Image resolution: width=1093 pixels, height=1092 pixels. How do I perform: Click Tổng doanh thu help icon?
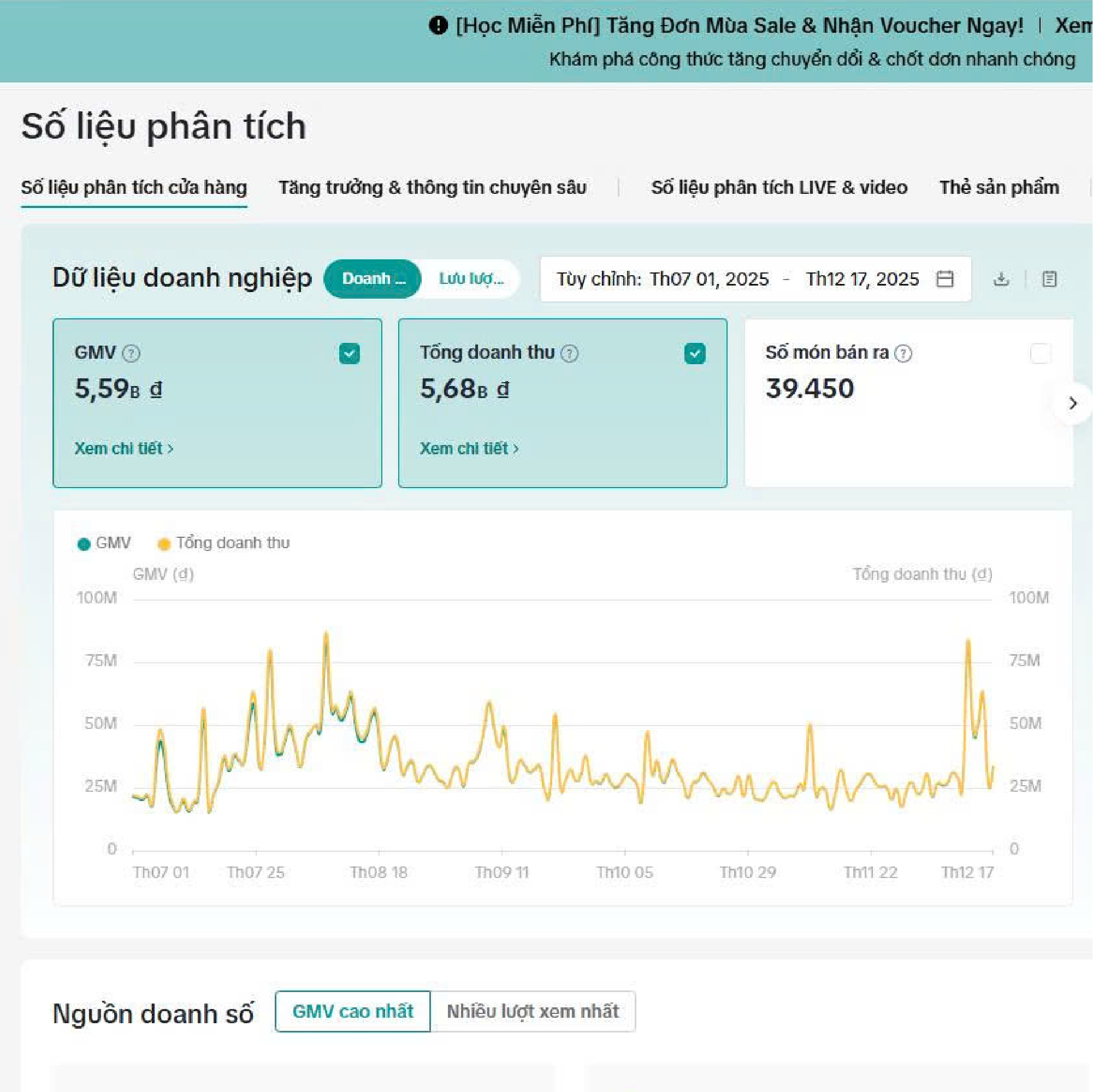569,353
